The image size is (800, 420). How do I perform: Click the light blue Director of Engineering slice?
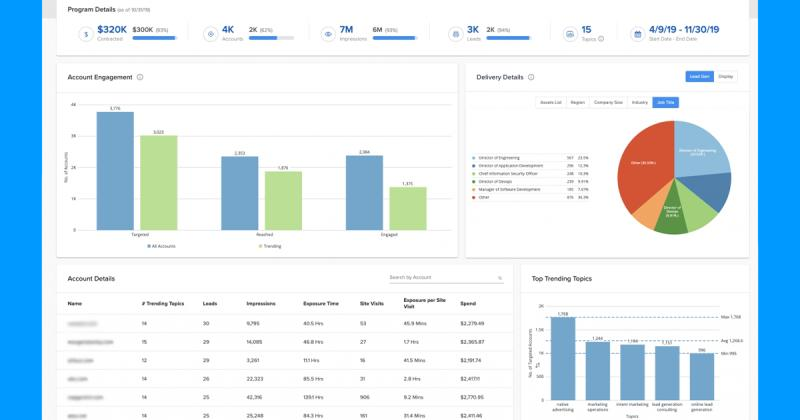700,151
